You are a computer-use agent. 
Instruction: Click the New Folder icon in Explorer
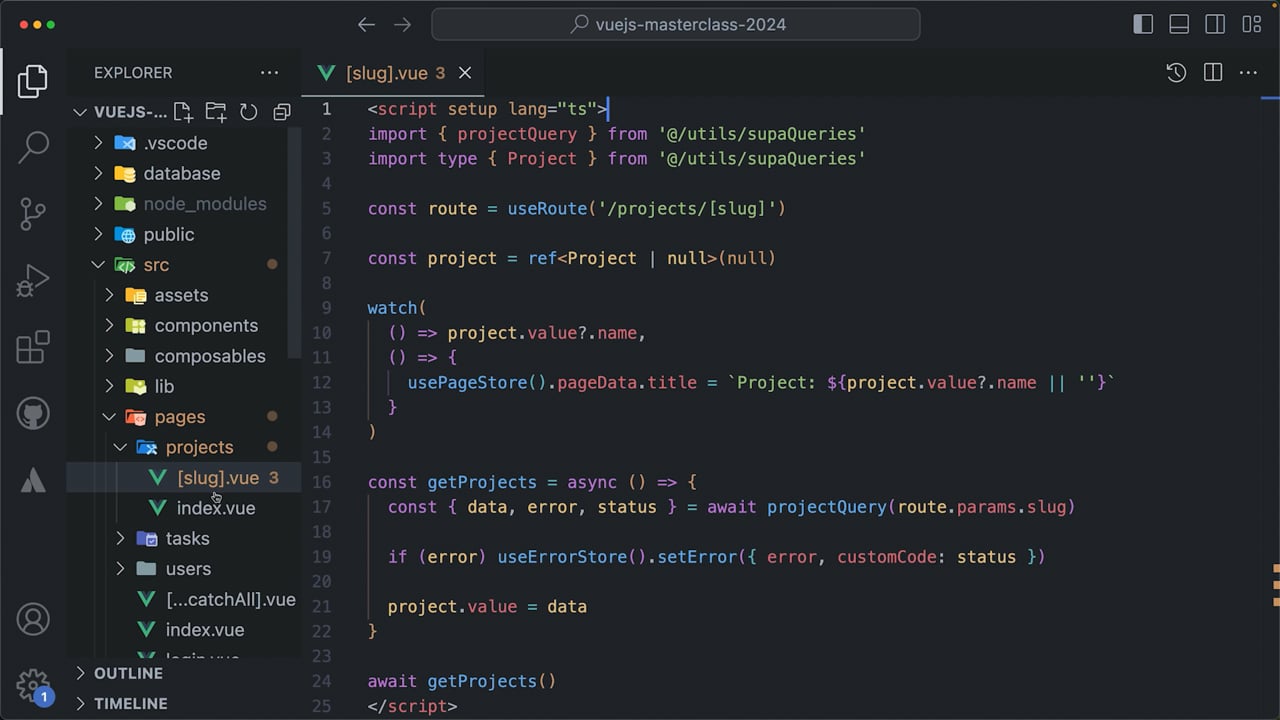[x=216, y=112]
